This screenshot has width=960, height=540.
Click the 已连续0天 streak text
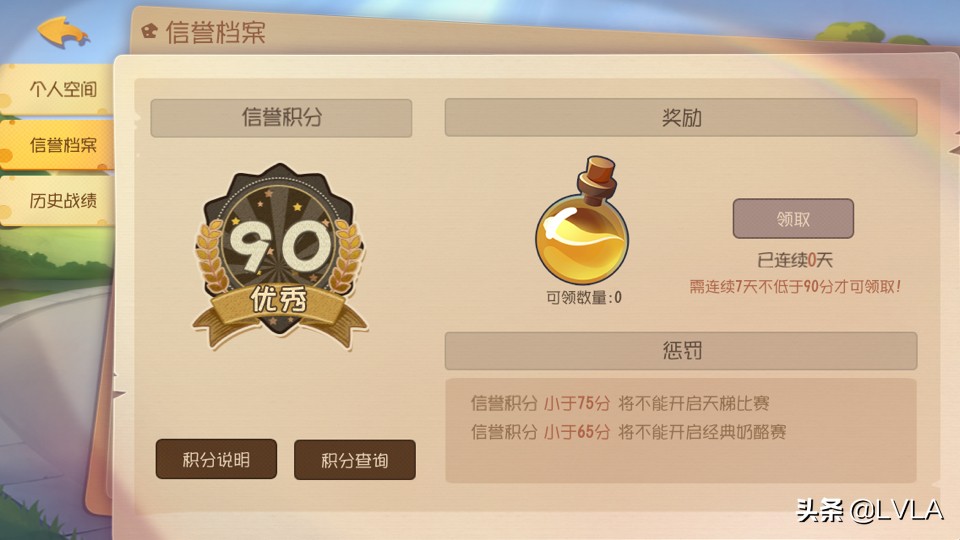795,261
